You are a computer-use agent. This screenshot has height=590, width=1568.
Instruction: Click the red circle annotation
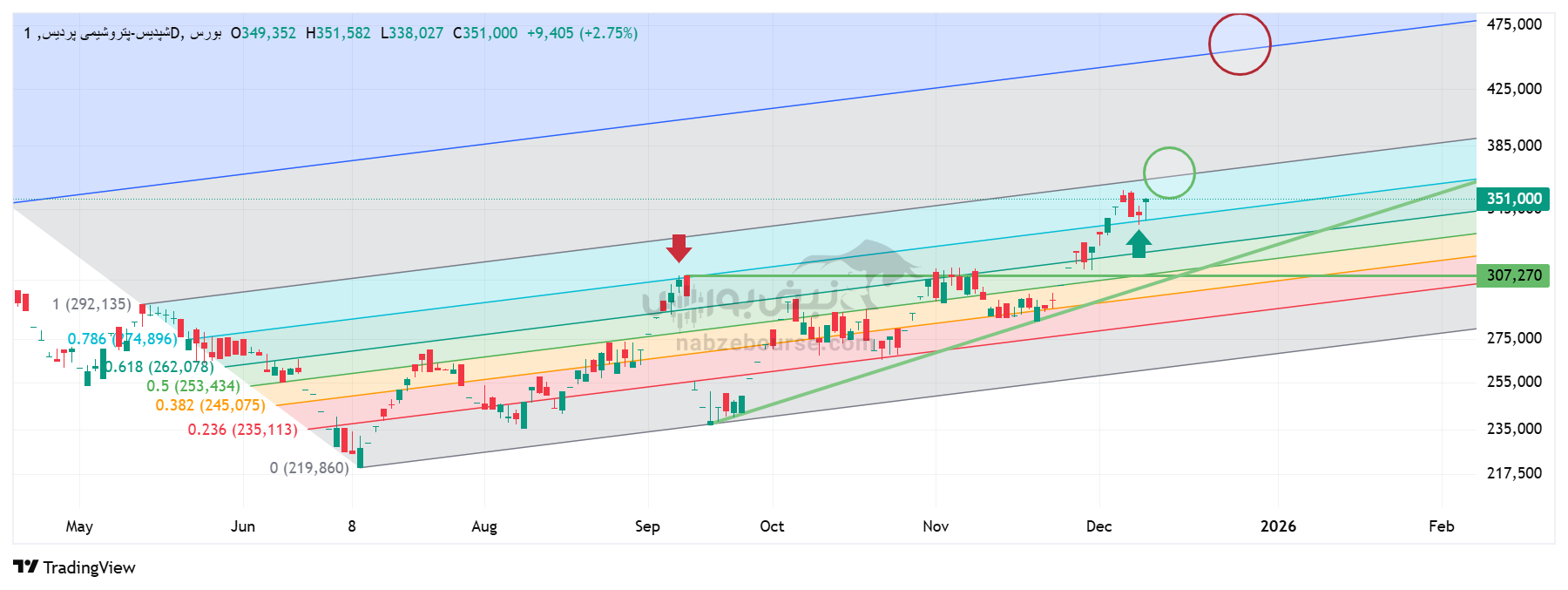tap(1240, 44)
